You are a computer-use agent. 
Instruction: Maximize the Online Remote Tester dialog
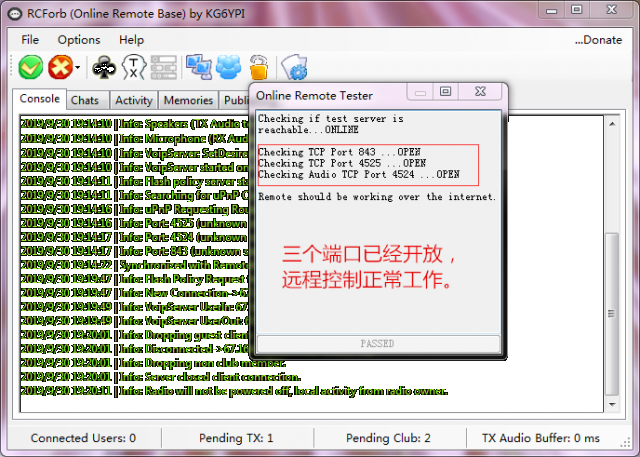pos(445,91)
